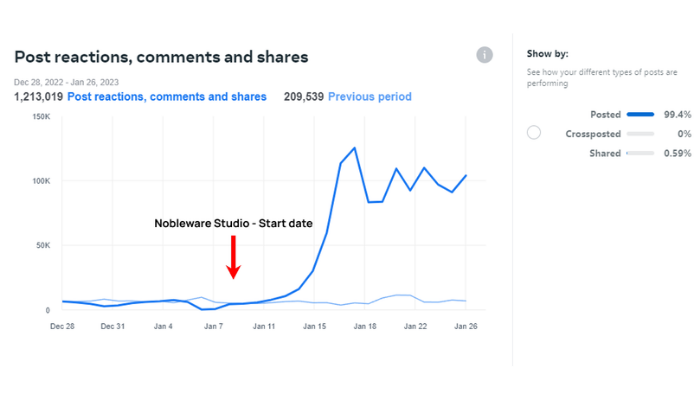The height and width of the screenshot is (400, 700).
Task: Click the Jan 15 label on the x-axis
Action: click(x=314, y=326)
